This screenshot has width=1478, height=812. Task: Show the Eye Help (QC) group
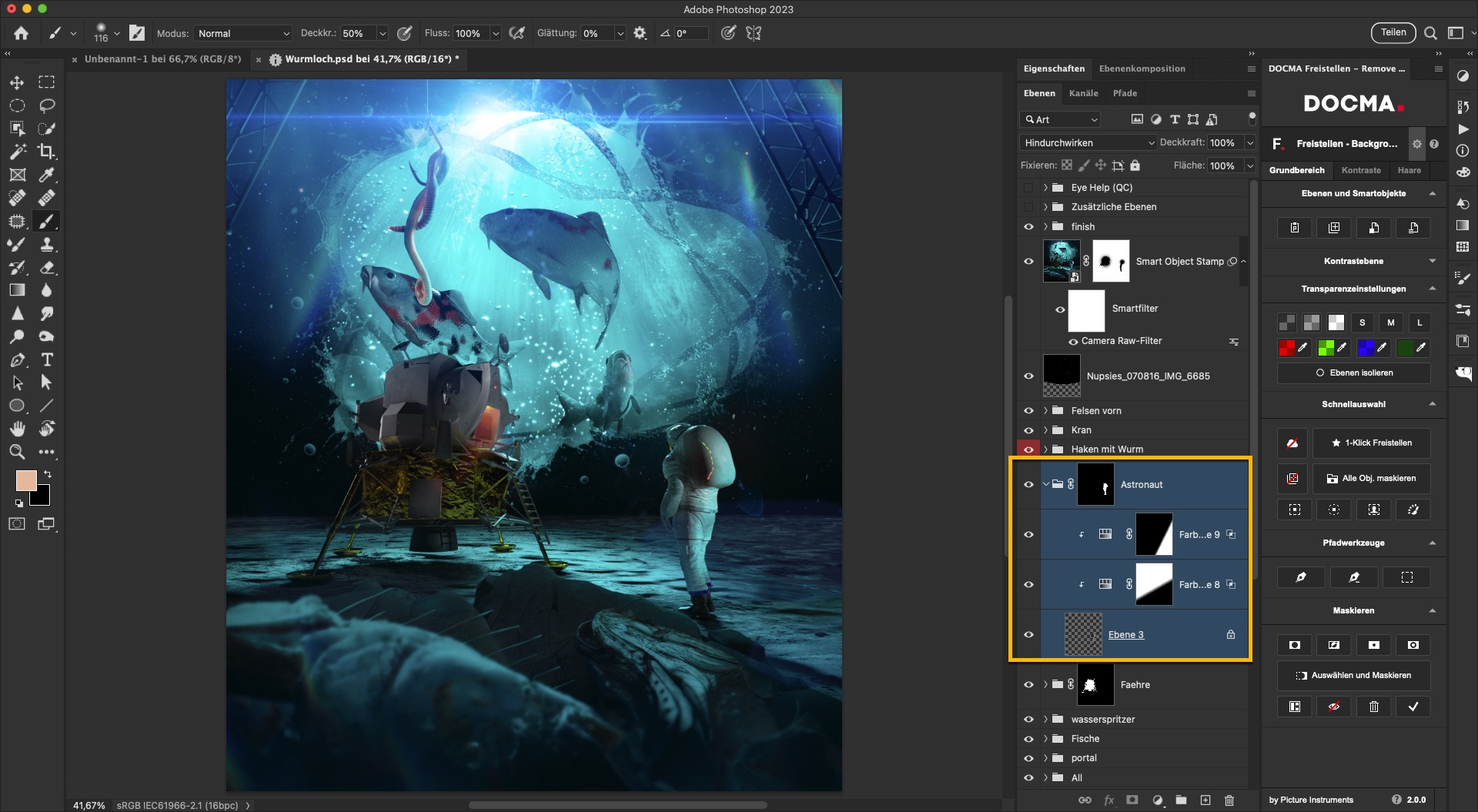pos(1028,188)
